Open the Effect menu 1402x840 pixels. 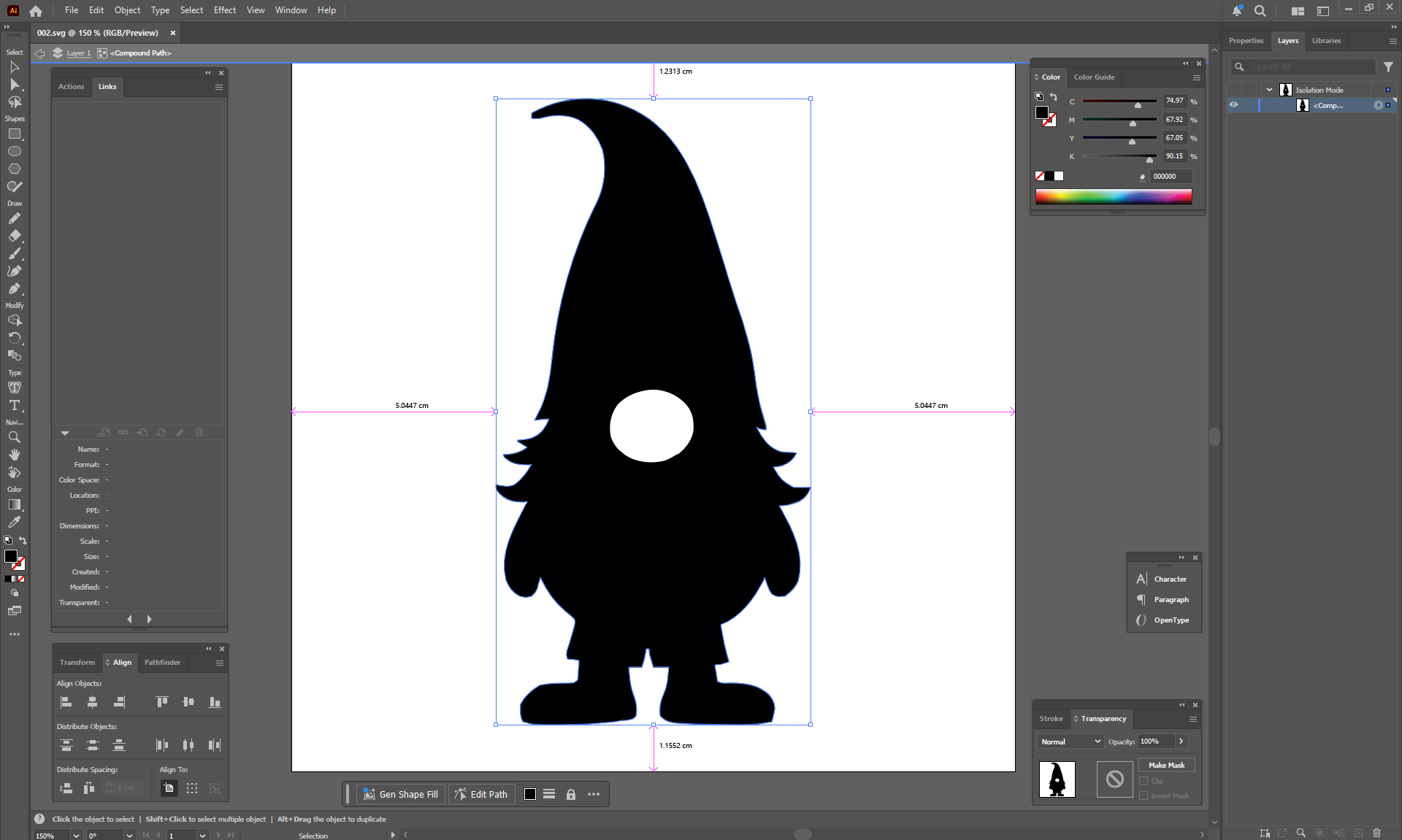tap(224, 10)
